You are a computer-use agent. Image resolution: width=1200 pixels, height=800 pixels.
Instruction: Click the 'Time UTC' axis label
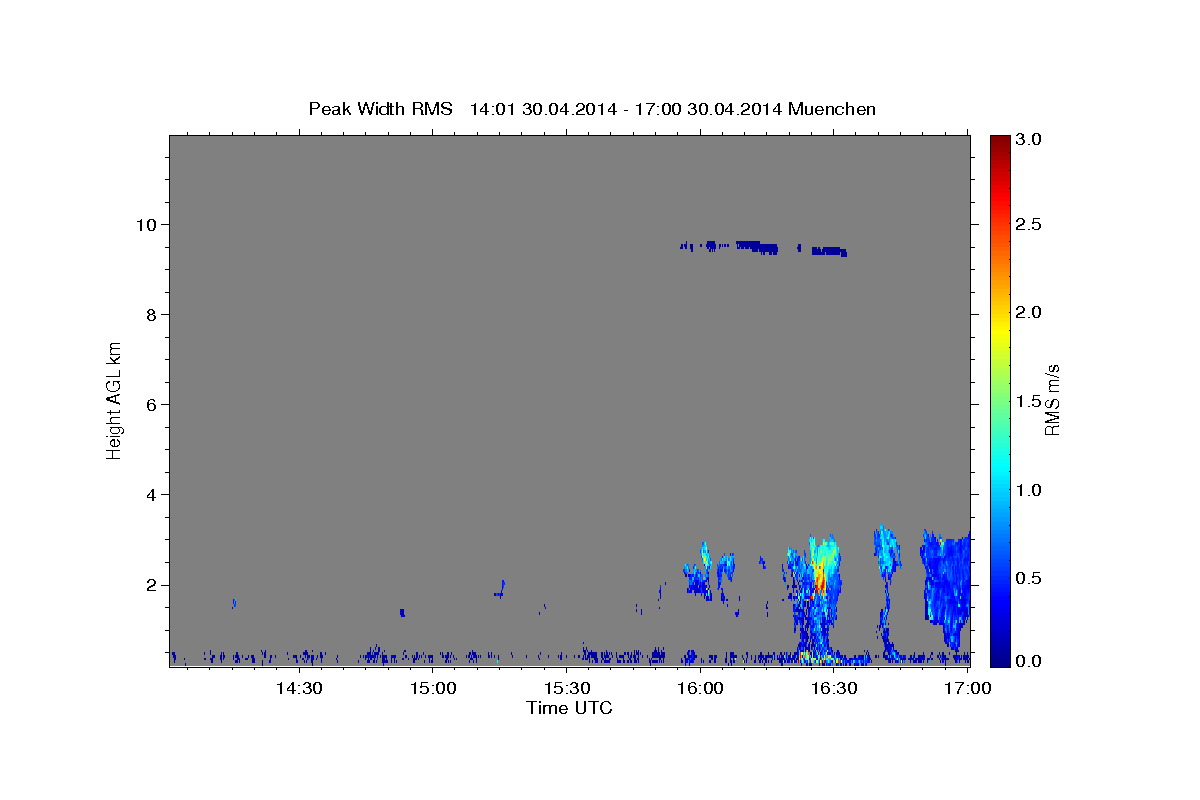click(569, 708)
